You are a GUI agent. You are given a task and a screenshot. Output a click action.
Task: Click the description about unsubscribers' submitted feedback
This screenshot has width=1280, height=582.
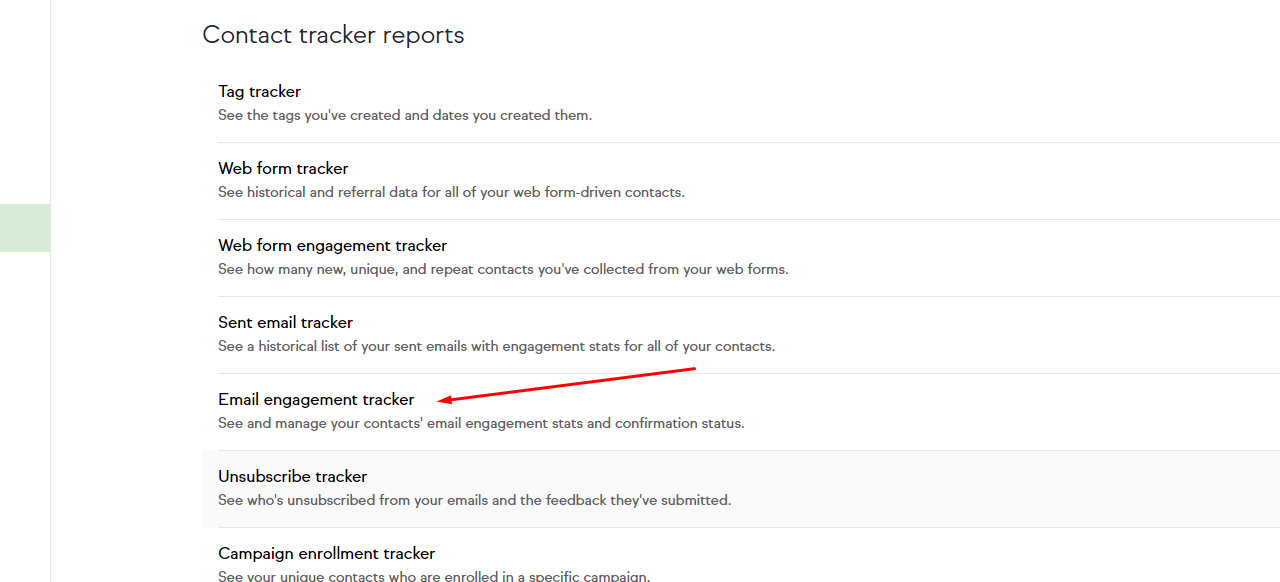click(474, 501)
